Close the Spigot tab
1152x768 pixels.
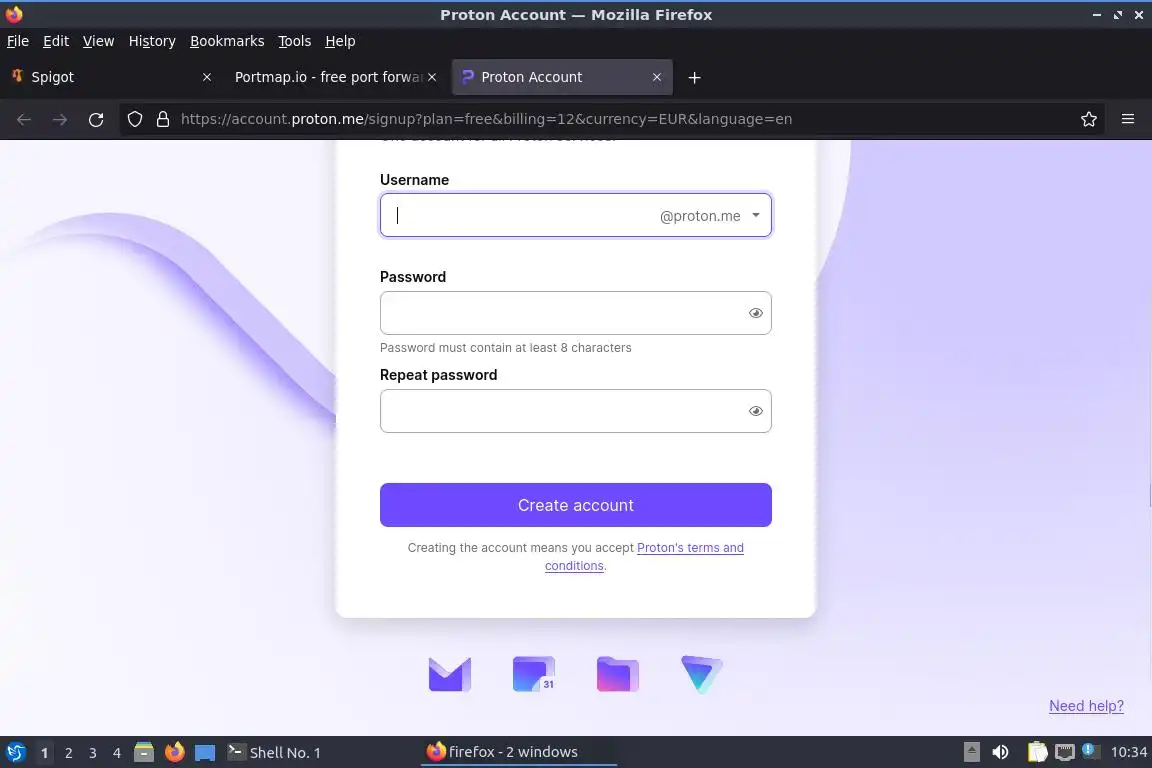point(206,77)
